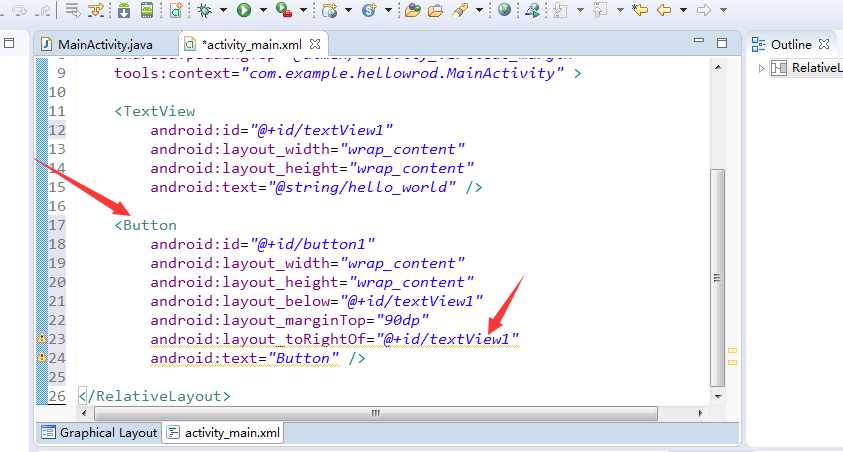843x452 pixels.
Task: Open the Android Virtual Device Manager
Action: [147, 10]
